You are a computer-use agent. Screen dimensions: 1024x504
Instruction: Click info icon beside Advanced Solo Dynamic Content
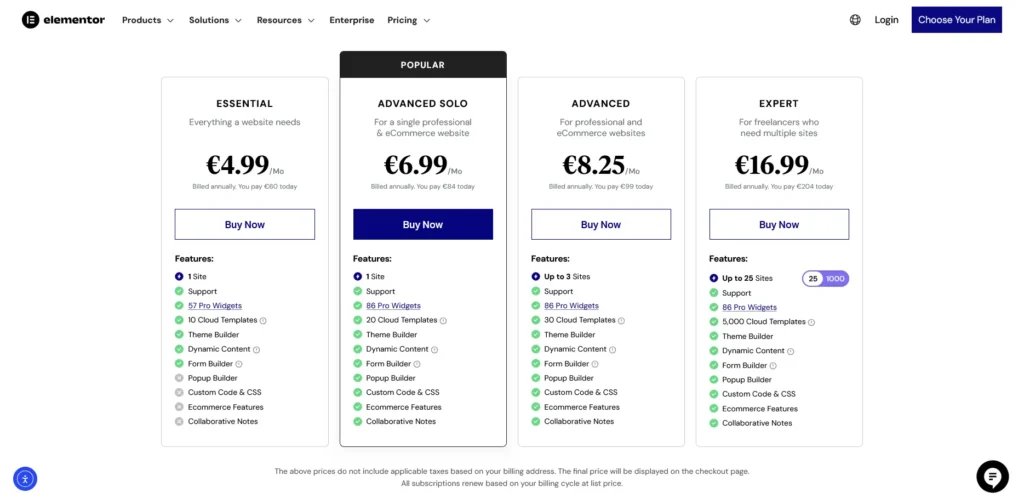pos(434,349)
